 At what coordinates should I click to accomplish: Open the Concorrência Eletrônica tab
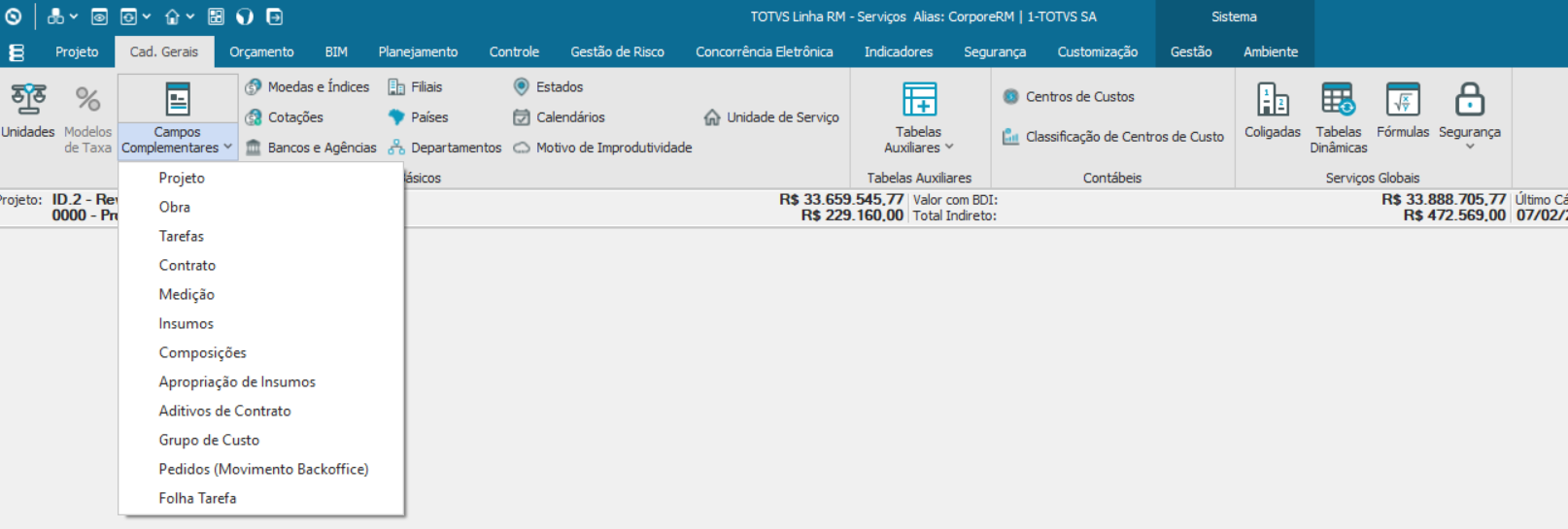[x=765, y=52]
